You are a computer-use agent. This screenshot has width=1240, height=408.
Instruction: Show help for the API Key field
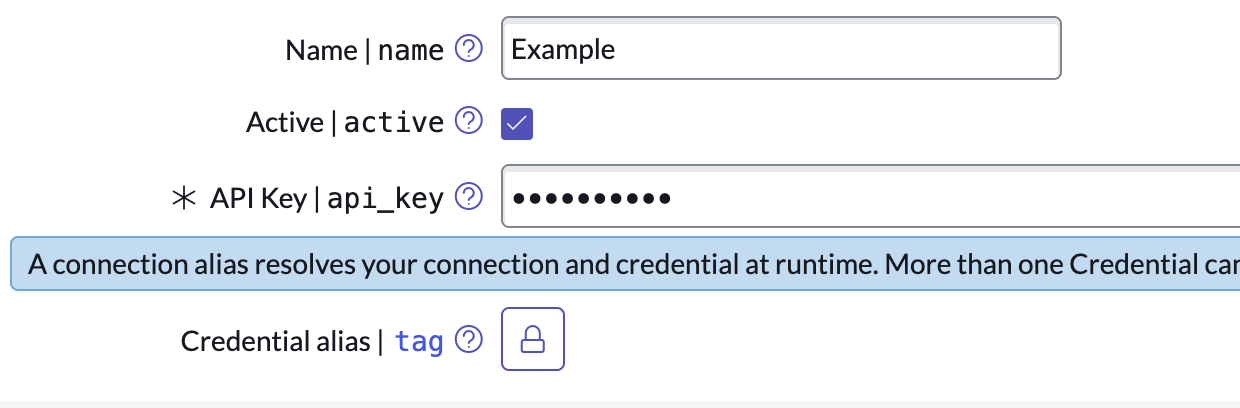click(468, 198)
